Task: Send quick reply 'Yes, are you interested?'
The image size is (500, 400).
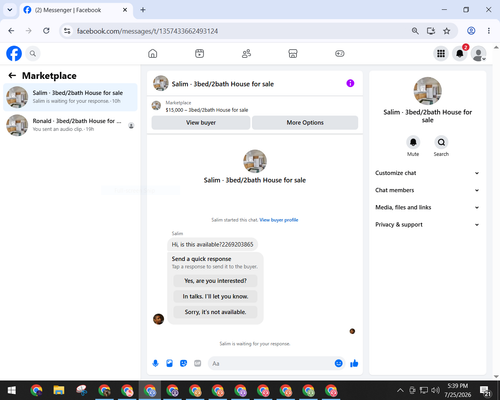Action: (x=215, y=281)
